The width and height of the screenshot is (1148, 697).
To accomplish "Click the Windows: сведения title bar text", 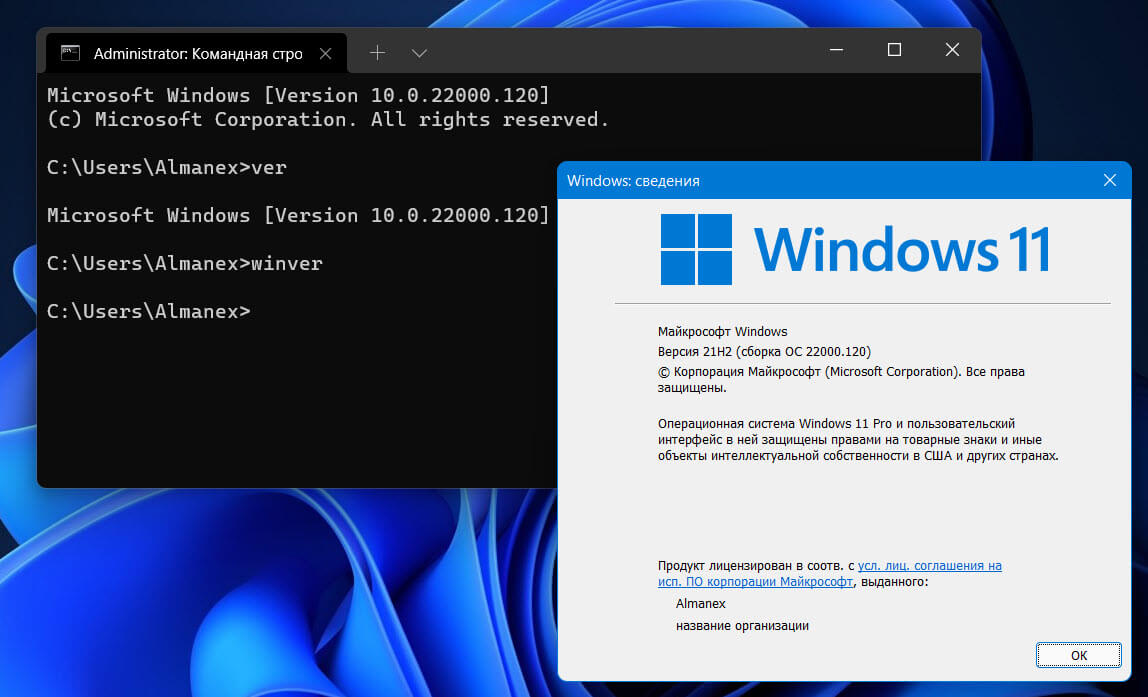I will [x=633, y=181].
